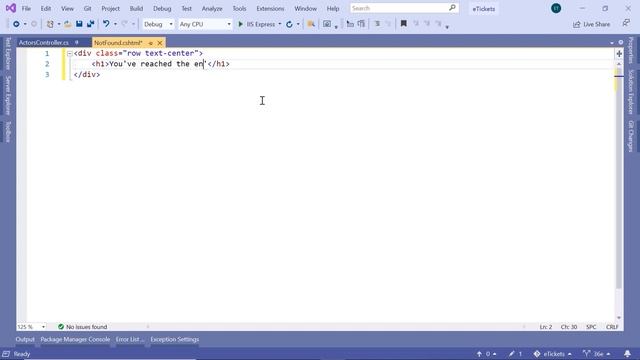Open the Extensions menu

pos(270,8)
